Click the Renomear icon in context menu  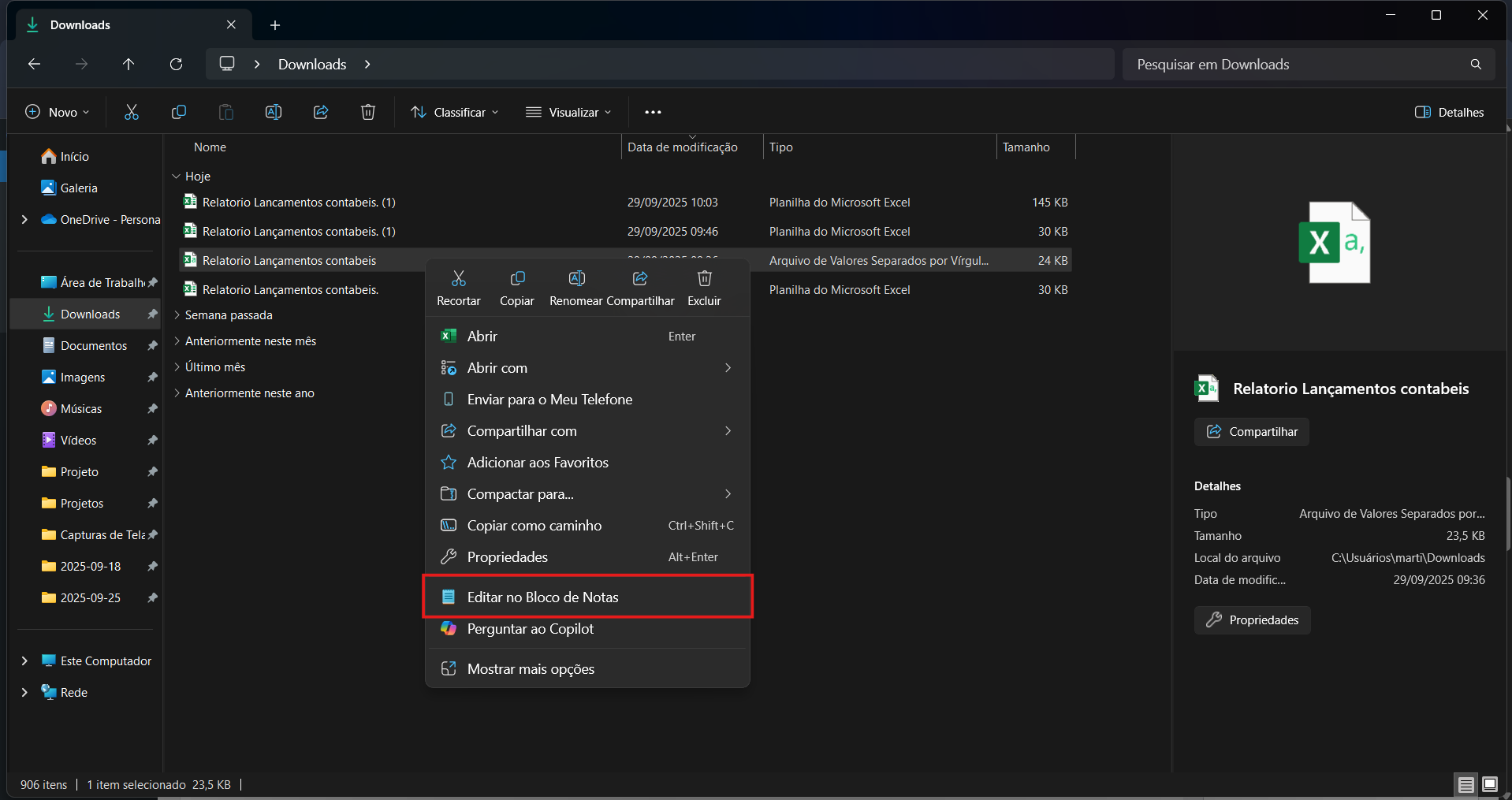(576, 279)
